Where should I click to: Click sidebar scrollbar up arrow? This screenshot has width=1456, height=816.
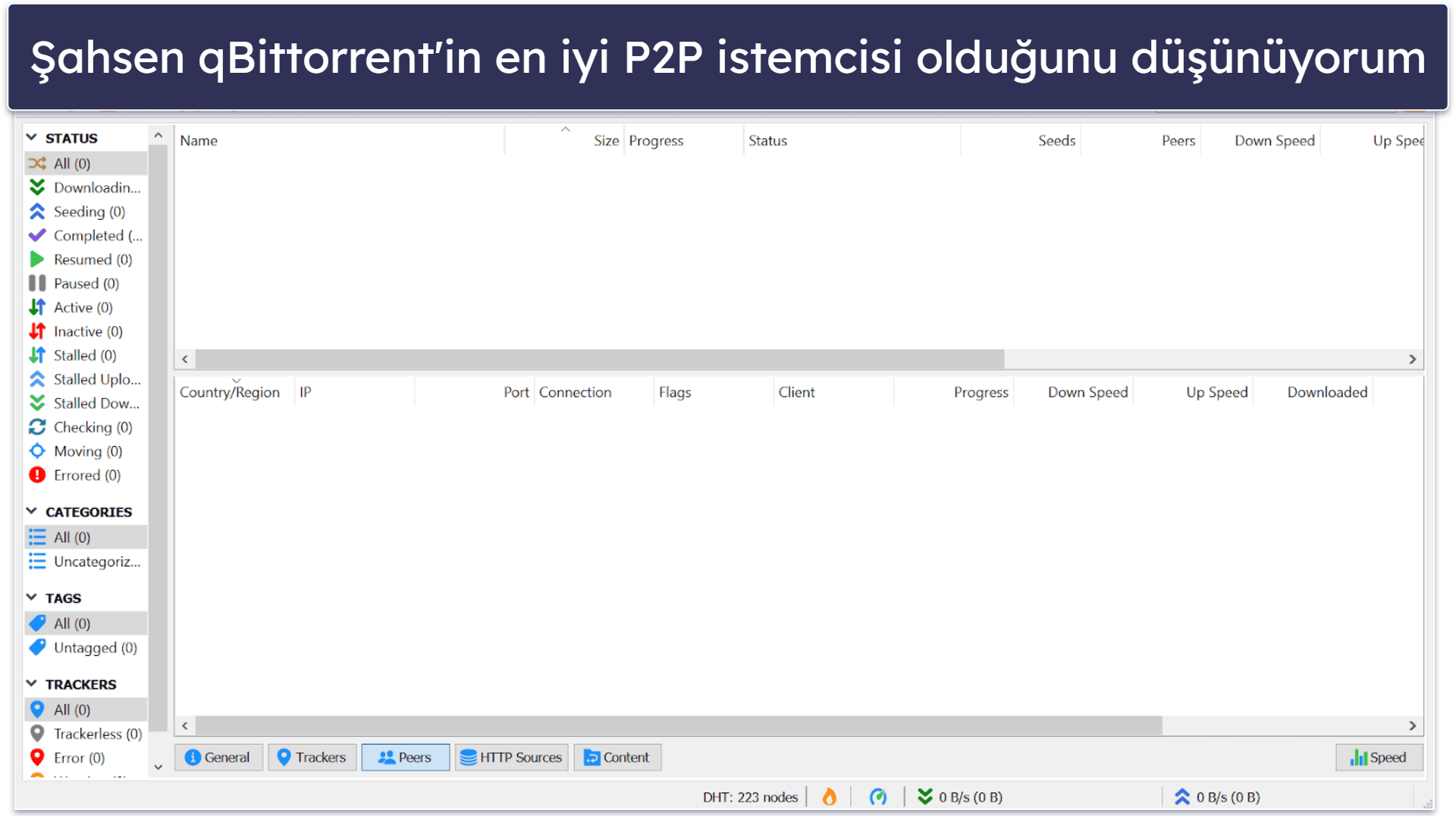(158, 135)
